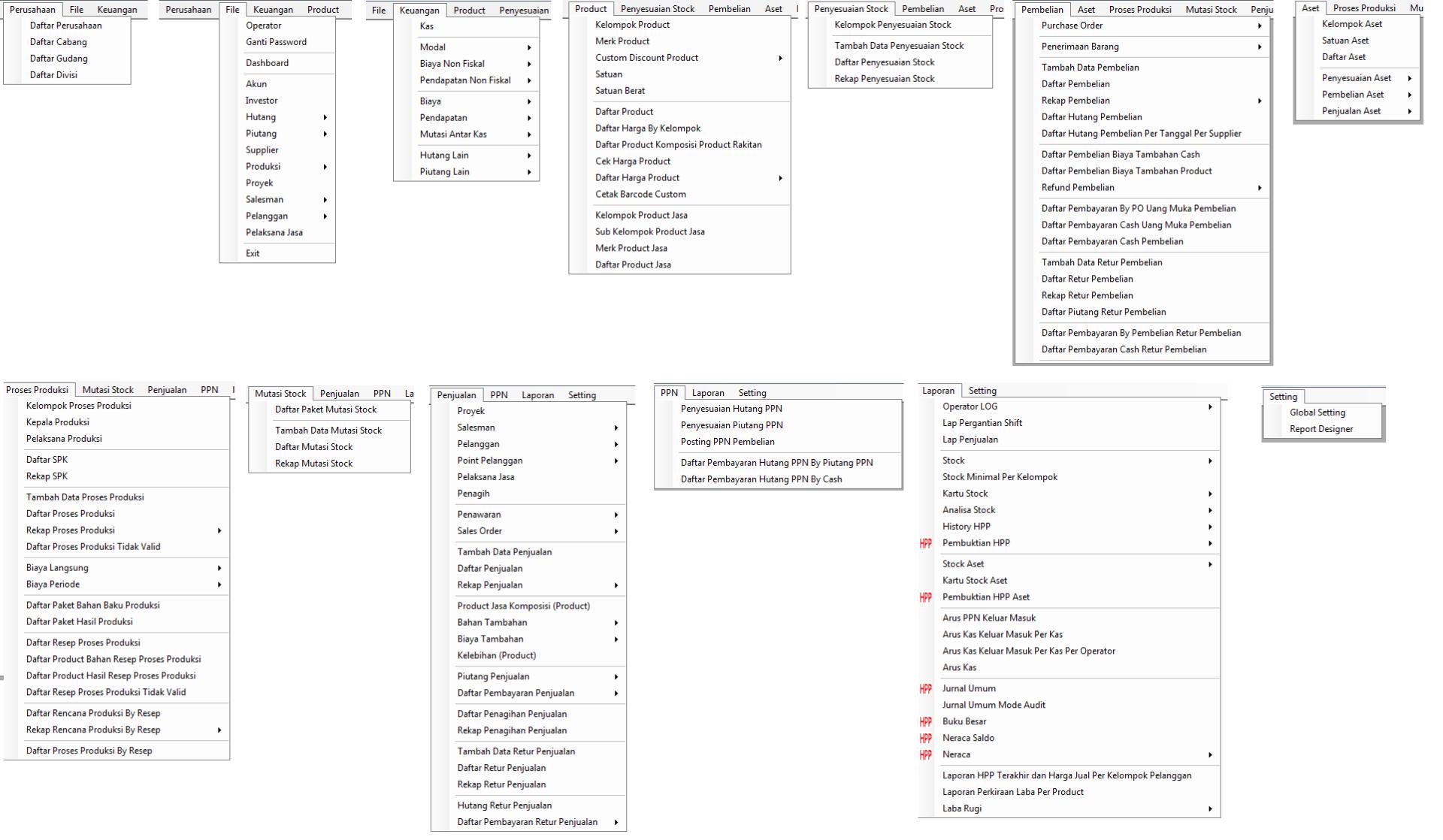Click HPP icon next to Jurnal Umum
This screenshot has width=1443, height=840.
pyautogui.click(x=925, y=689)
